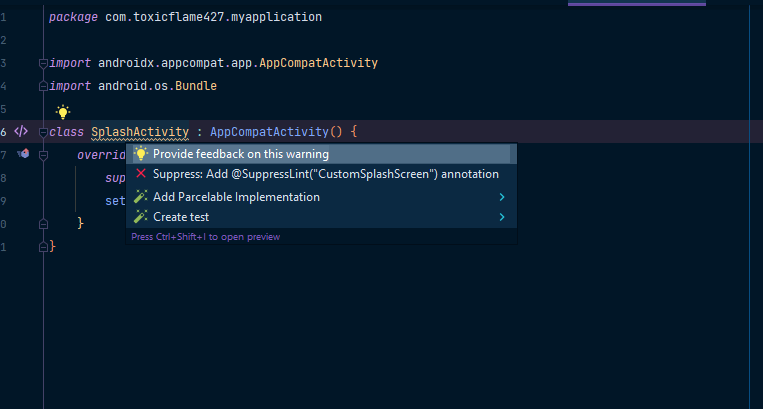Click the Press Ctrl+Shift+I to open preview hint
The image size is (763, 409).
tap(205, 237)
